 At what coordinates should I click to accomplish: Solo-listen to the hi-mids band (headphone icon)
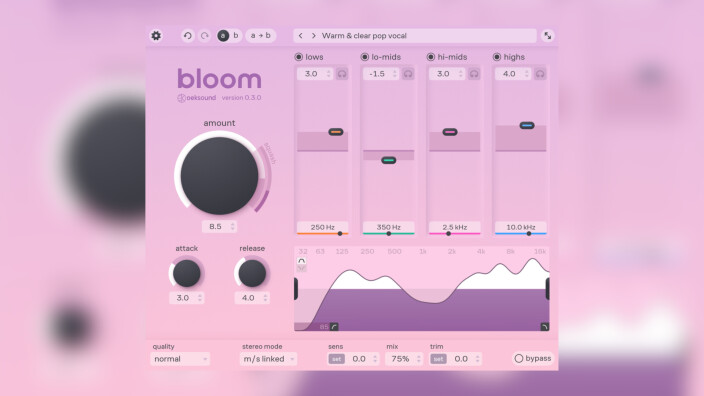point(474,74)
